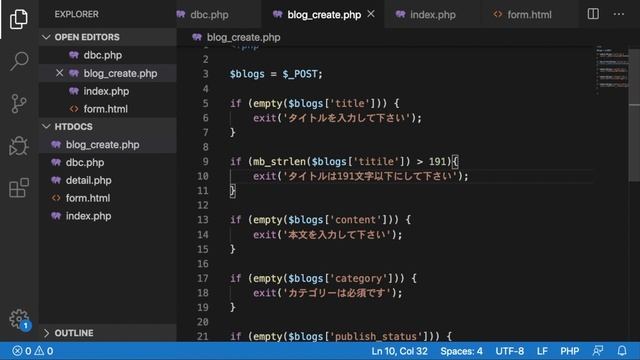640x360 pixels.
Task: Change line ending via LF status item
Action: 542,351
